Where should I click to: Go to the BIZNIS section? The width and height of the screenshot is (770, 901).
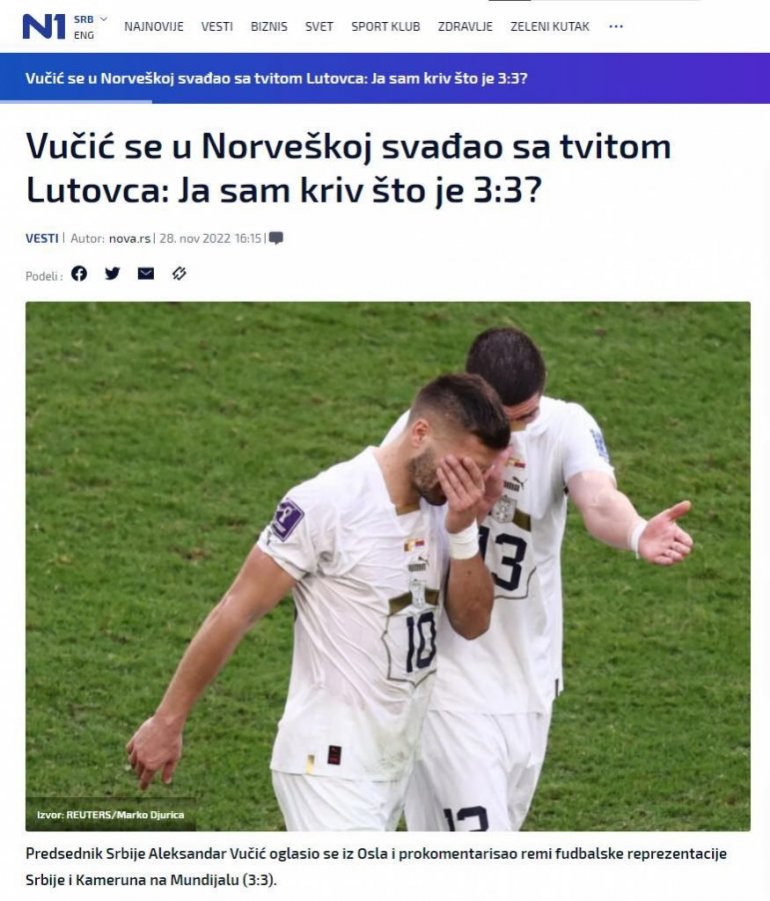point(269,26)
